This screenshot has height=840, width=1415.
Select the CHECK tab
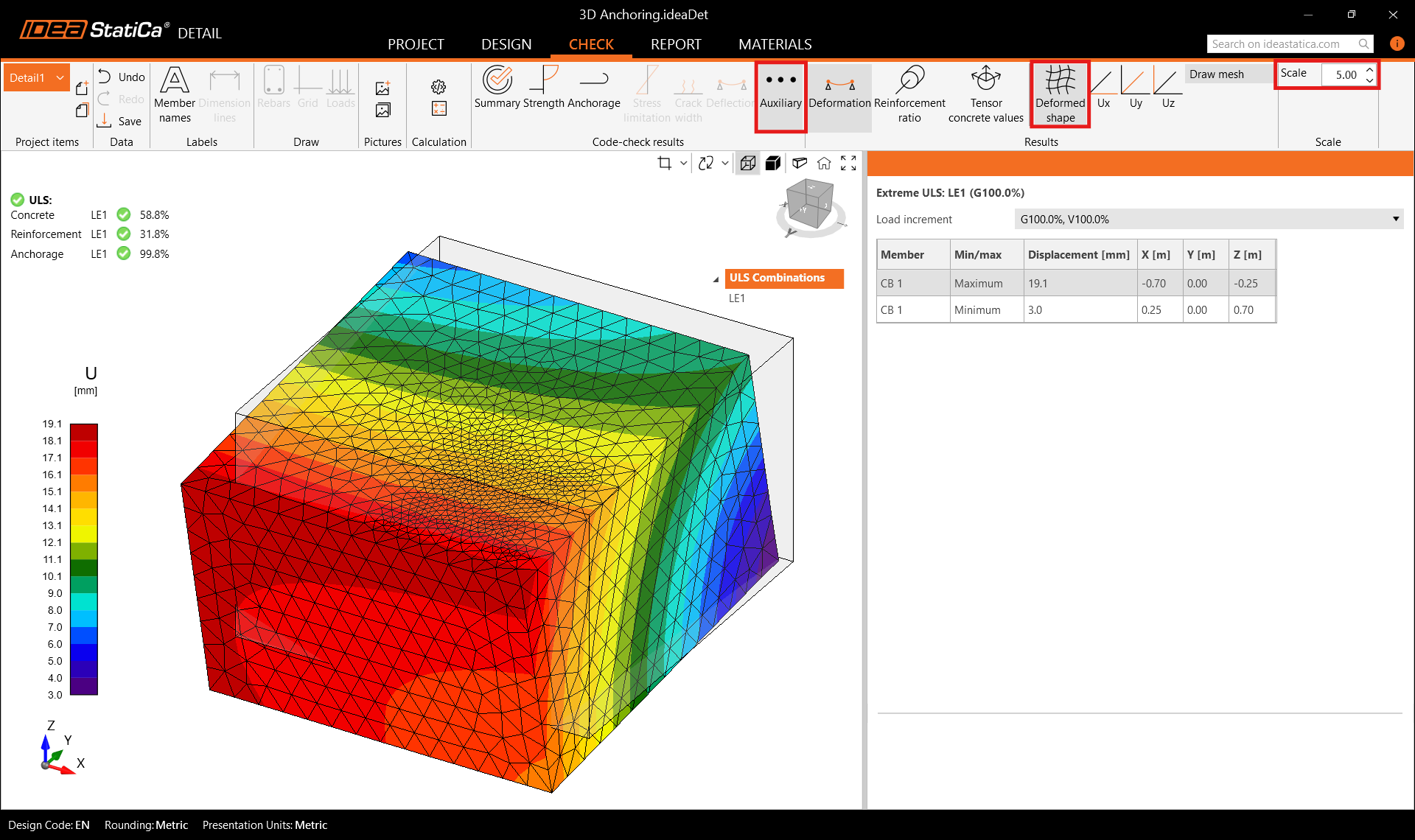coord(591,44)
